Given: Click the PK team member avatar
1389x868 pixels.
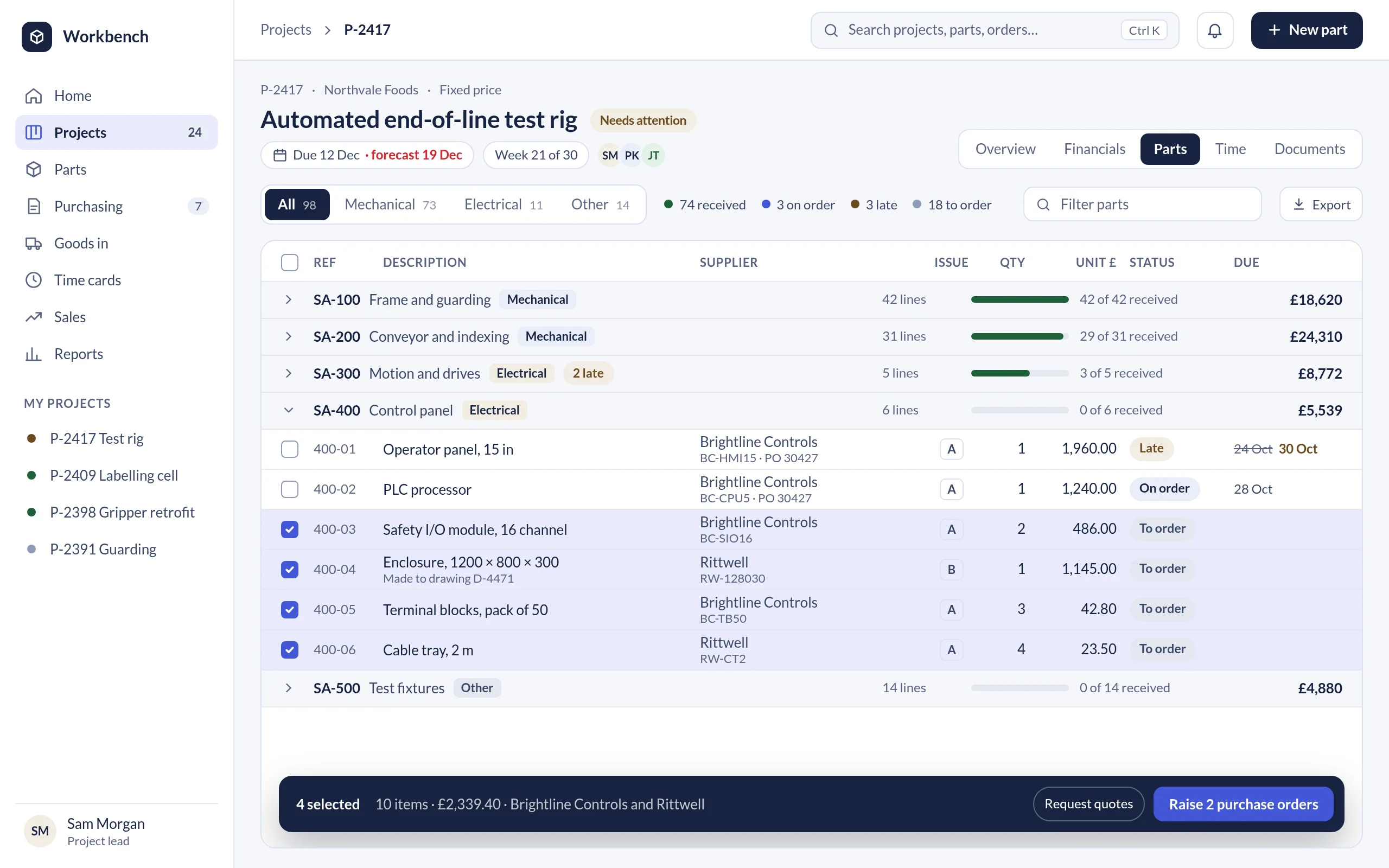Looking at the screenshot, I should pyautogui.click(x=632, y=155).
